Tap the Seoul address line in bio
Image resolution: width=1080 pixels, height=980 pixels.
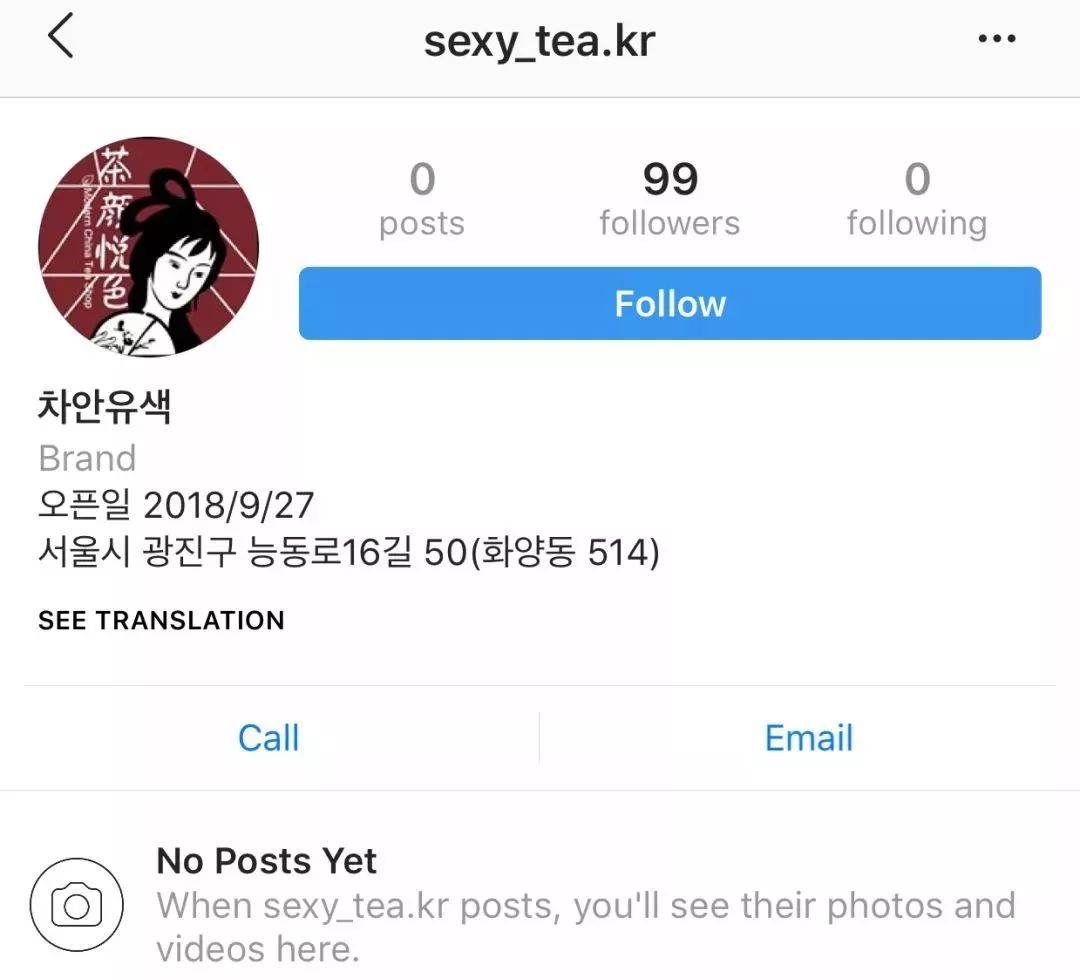(x=349, y=552)
